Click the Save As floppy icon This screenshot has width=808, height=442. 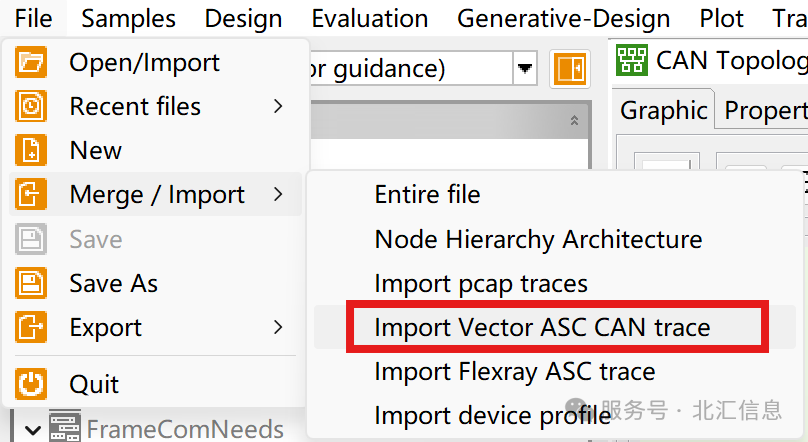pyautogui.click(x=31, y=283)
